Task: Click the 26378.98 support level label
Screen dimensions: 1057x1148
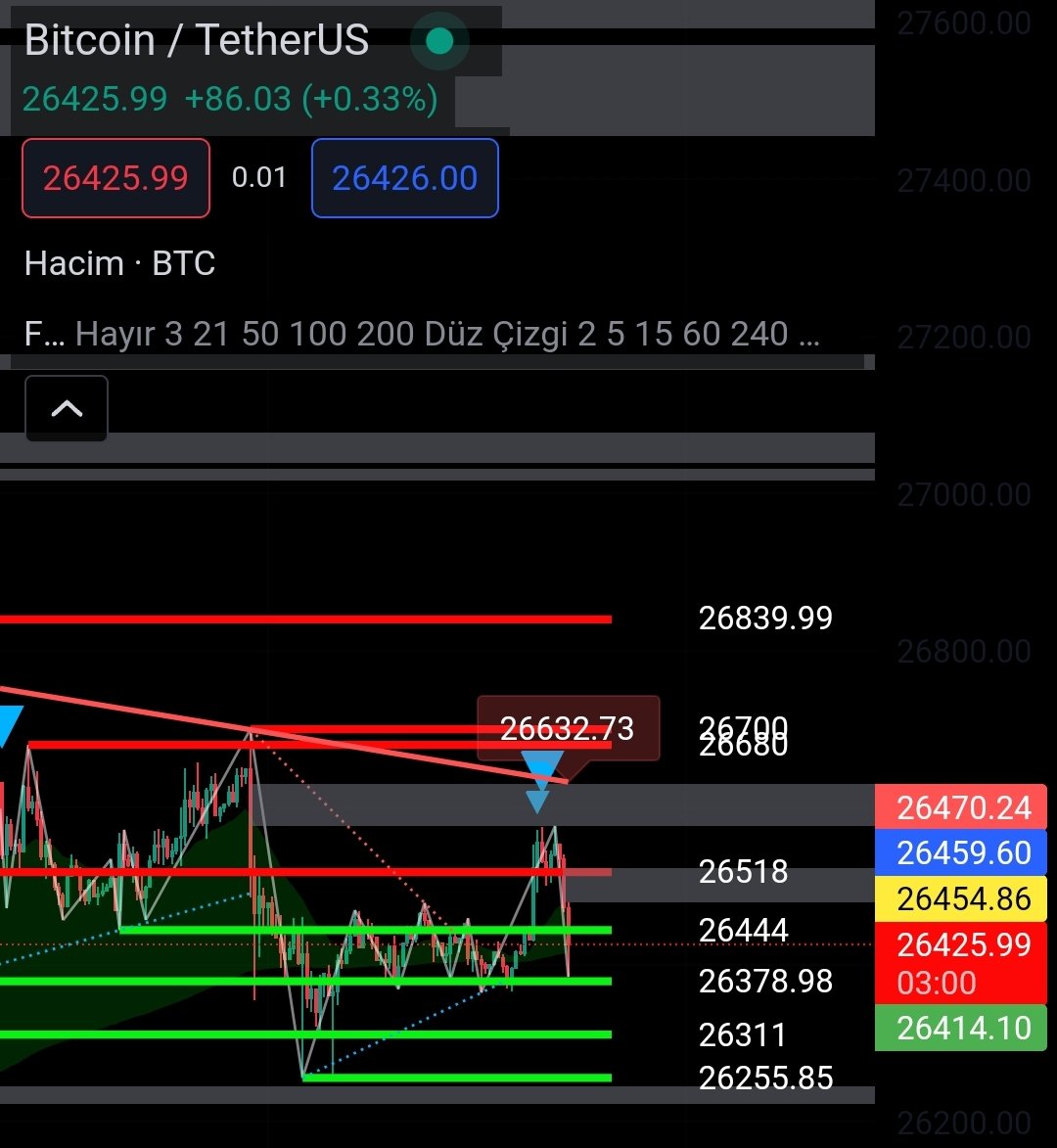Action: coord(765,981)
